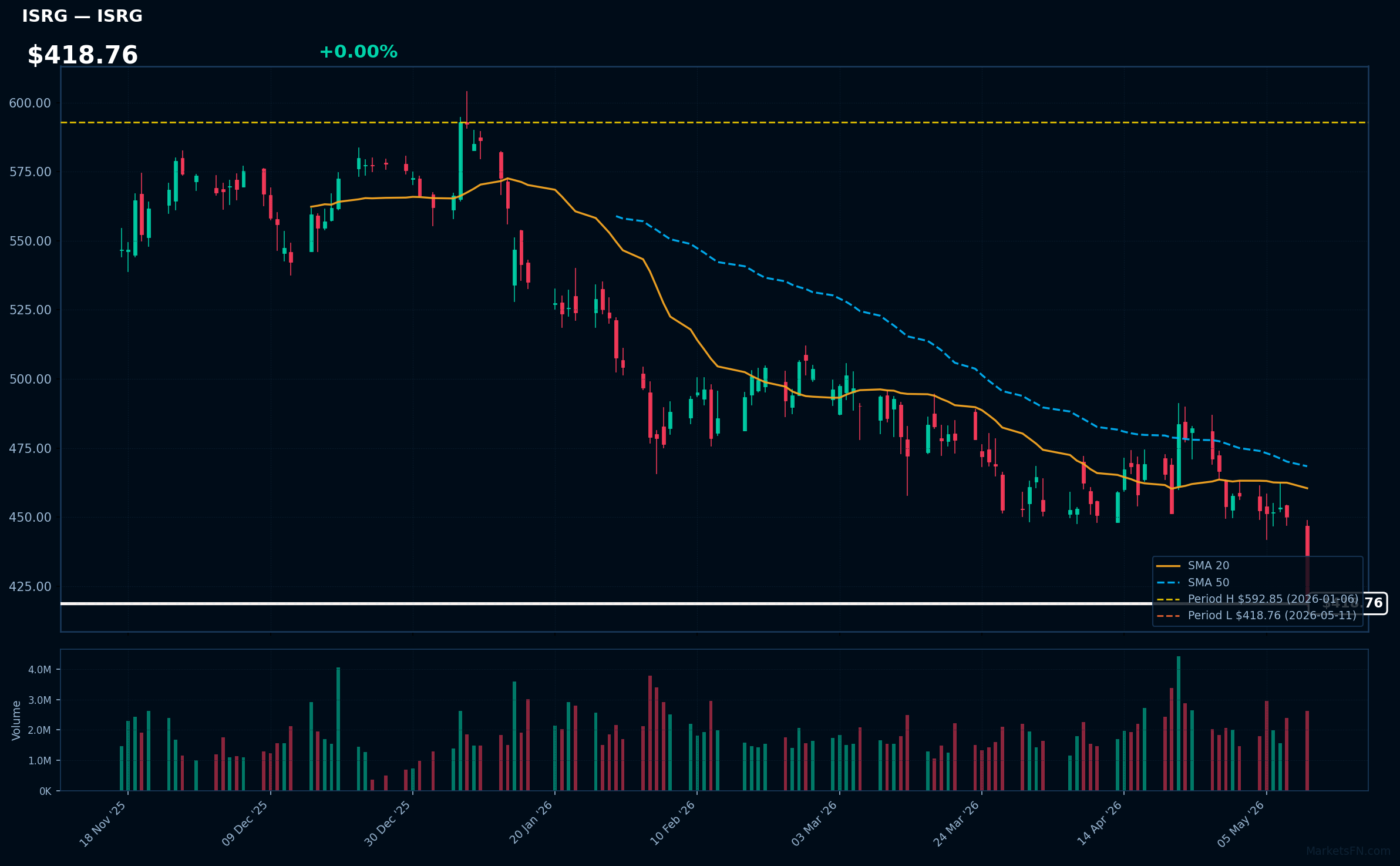Click the 525.00 price axis label
This screenshot has height=866, width=1400.
(30, 310)
